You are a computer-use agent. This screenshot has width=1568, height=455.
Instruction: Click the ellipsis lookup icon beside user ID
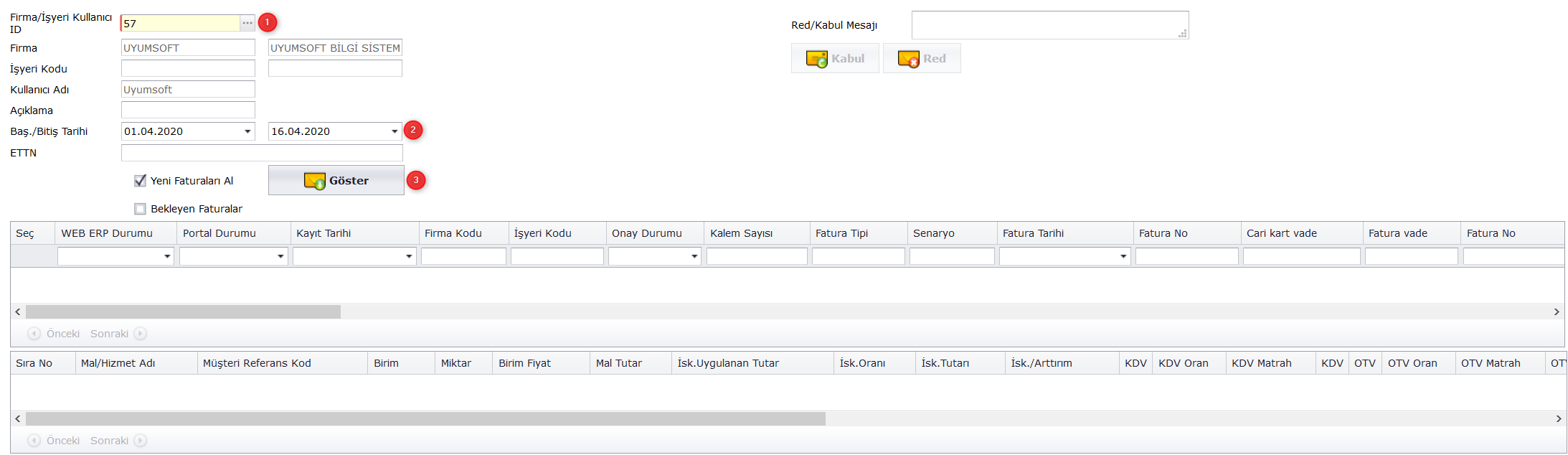247,23
